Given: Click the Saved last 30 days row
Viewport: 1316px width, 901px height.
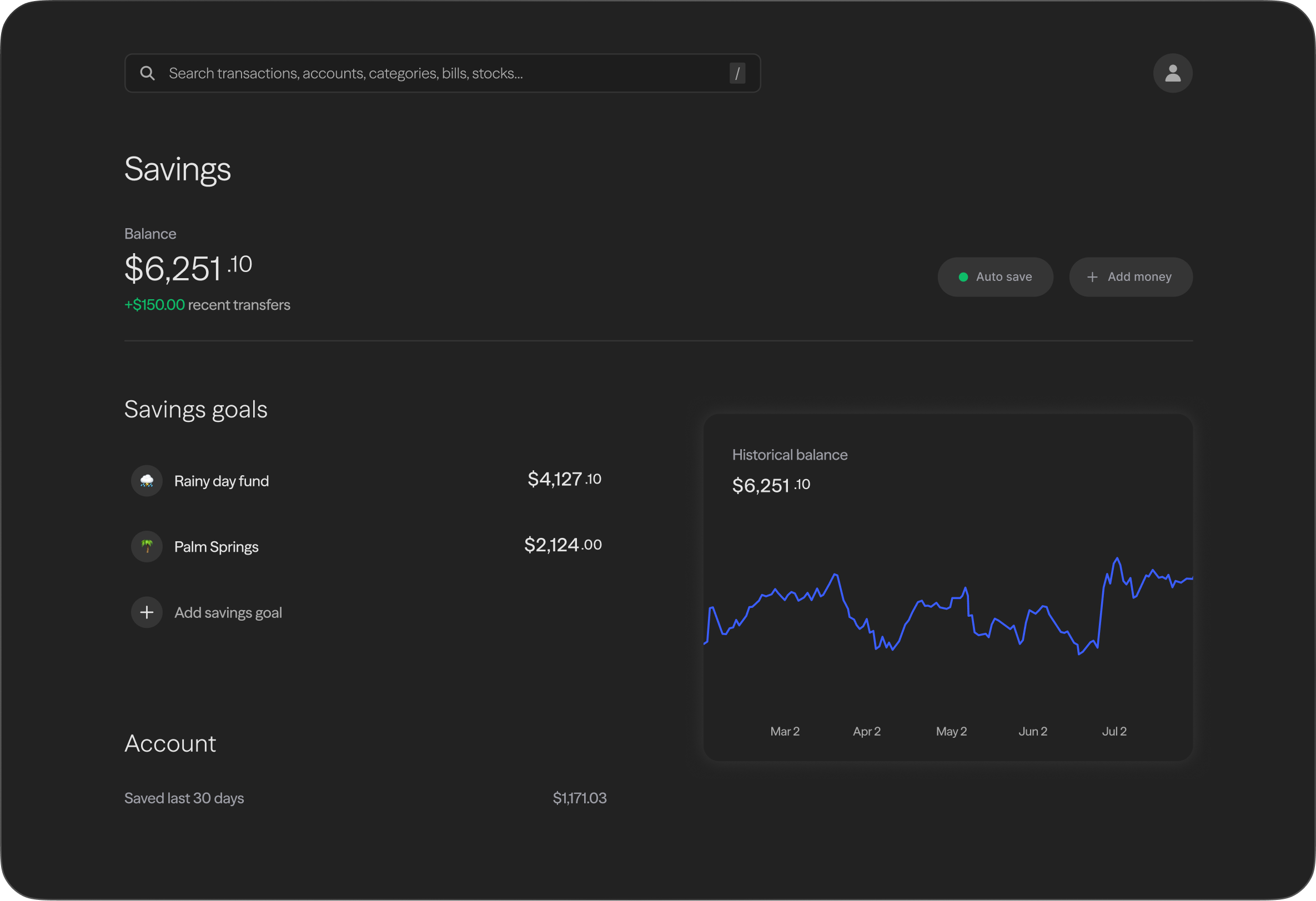Looking at the screenshot, I should [184, 798].
